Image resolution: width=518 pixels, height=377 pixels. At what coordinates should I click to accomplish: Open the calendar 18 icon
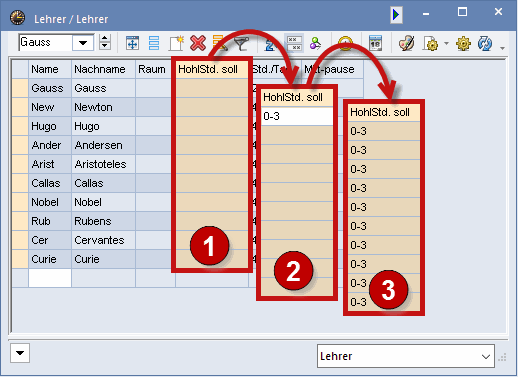[375, 43]
